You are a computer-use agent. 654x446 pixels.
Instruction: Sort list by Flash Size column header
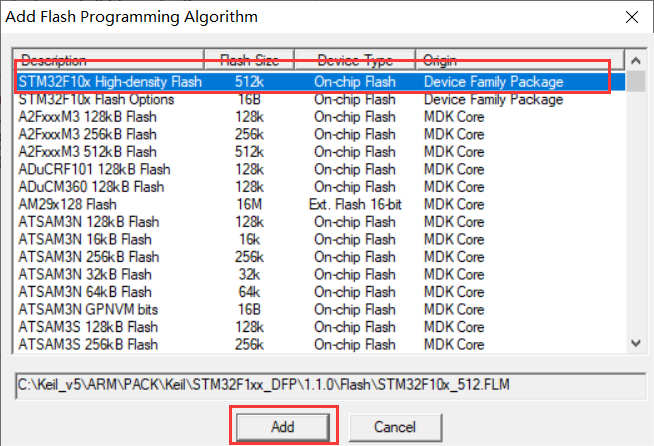[249, 60]
